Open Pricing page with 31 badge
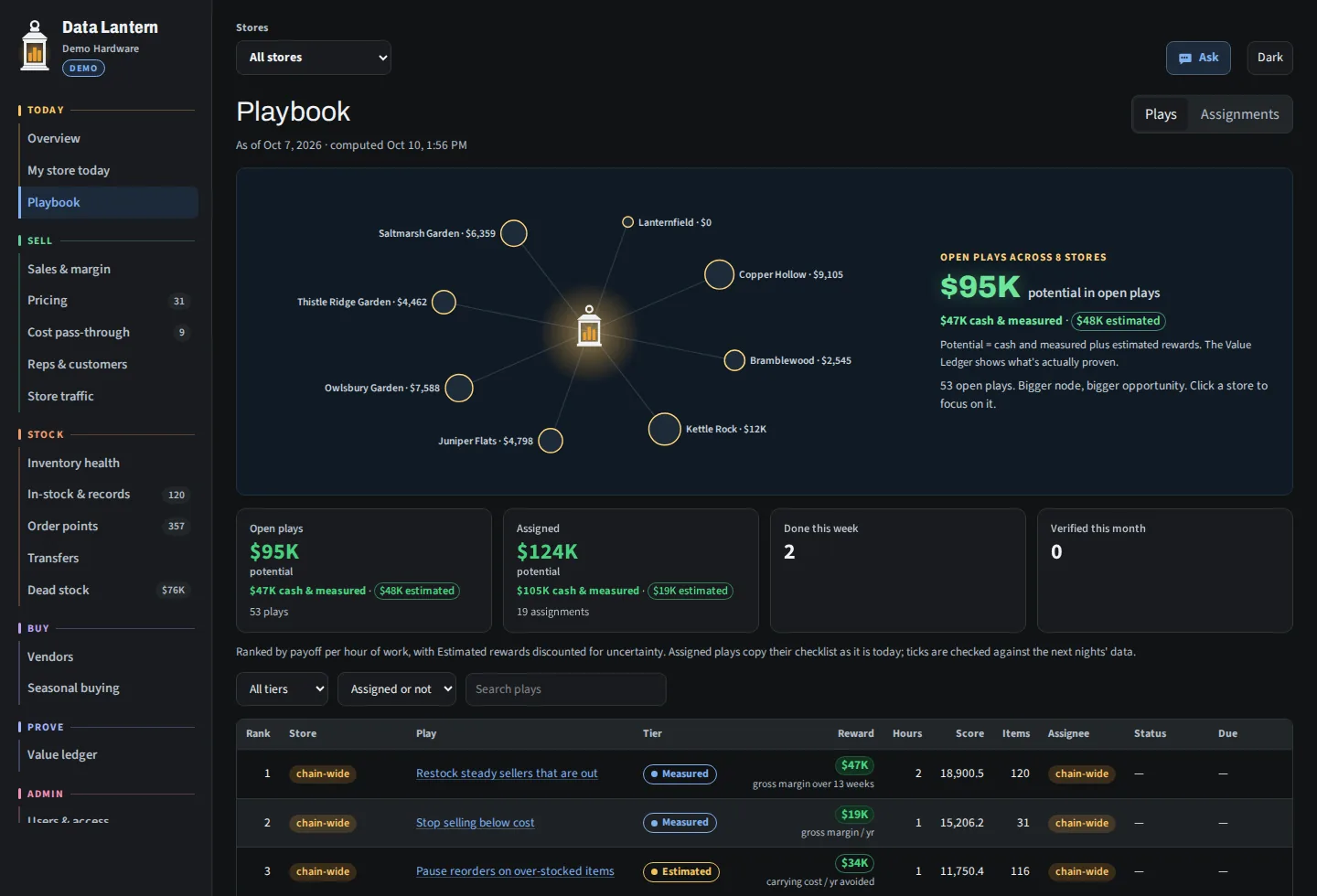Viewport: 1317px width, 896px height. 109,301
